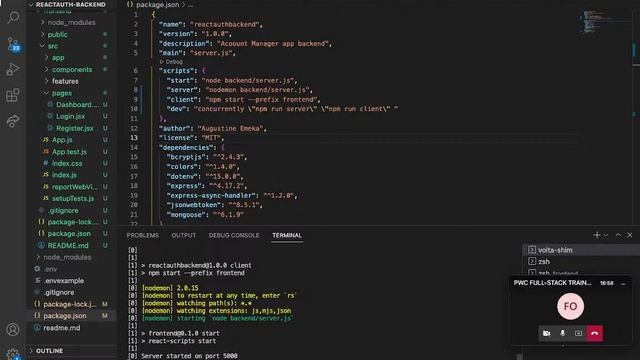Open readme.md file at root
This screenshot has width=640, height=360.
[72, 328]
